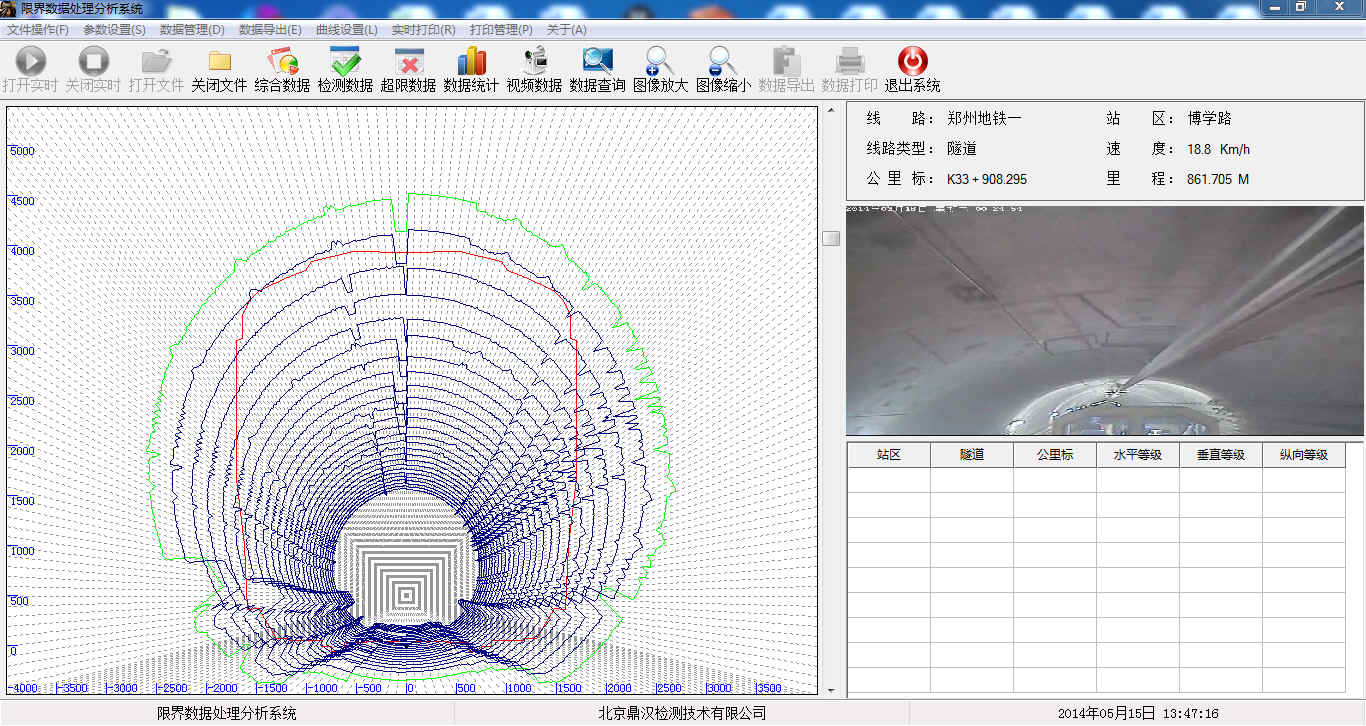Open the 数据统计 bar chart icon
Viewport: 1366px width, 726px height.
click(471, 61)
